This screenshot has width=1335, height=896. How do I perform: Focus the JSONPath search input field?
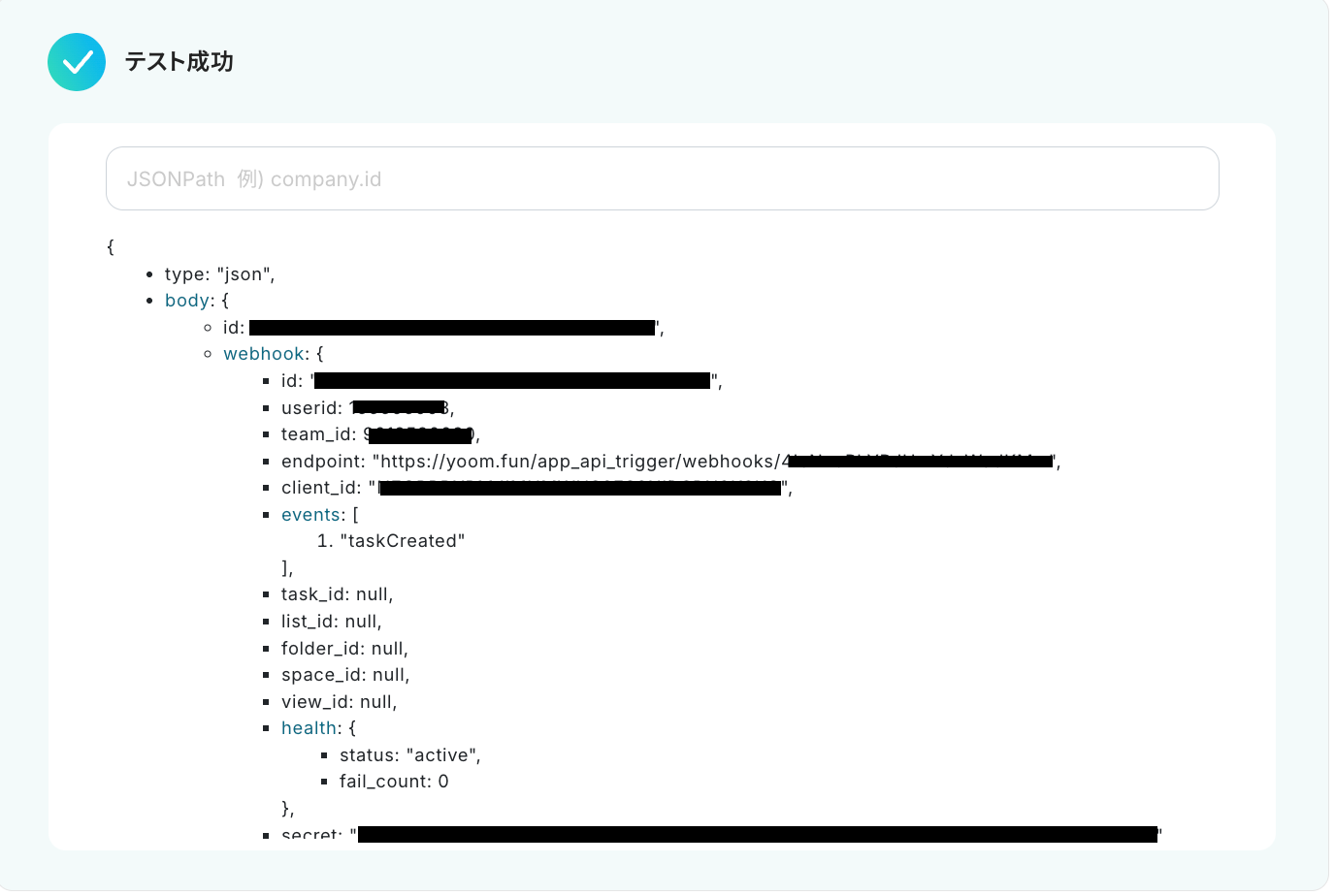(662, 178)
